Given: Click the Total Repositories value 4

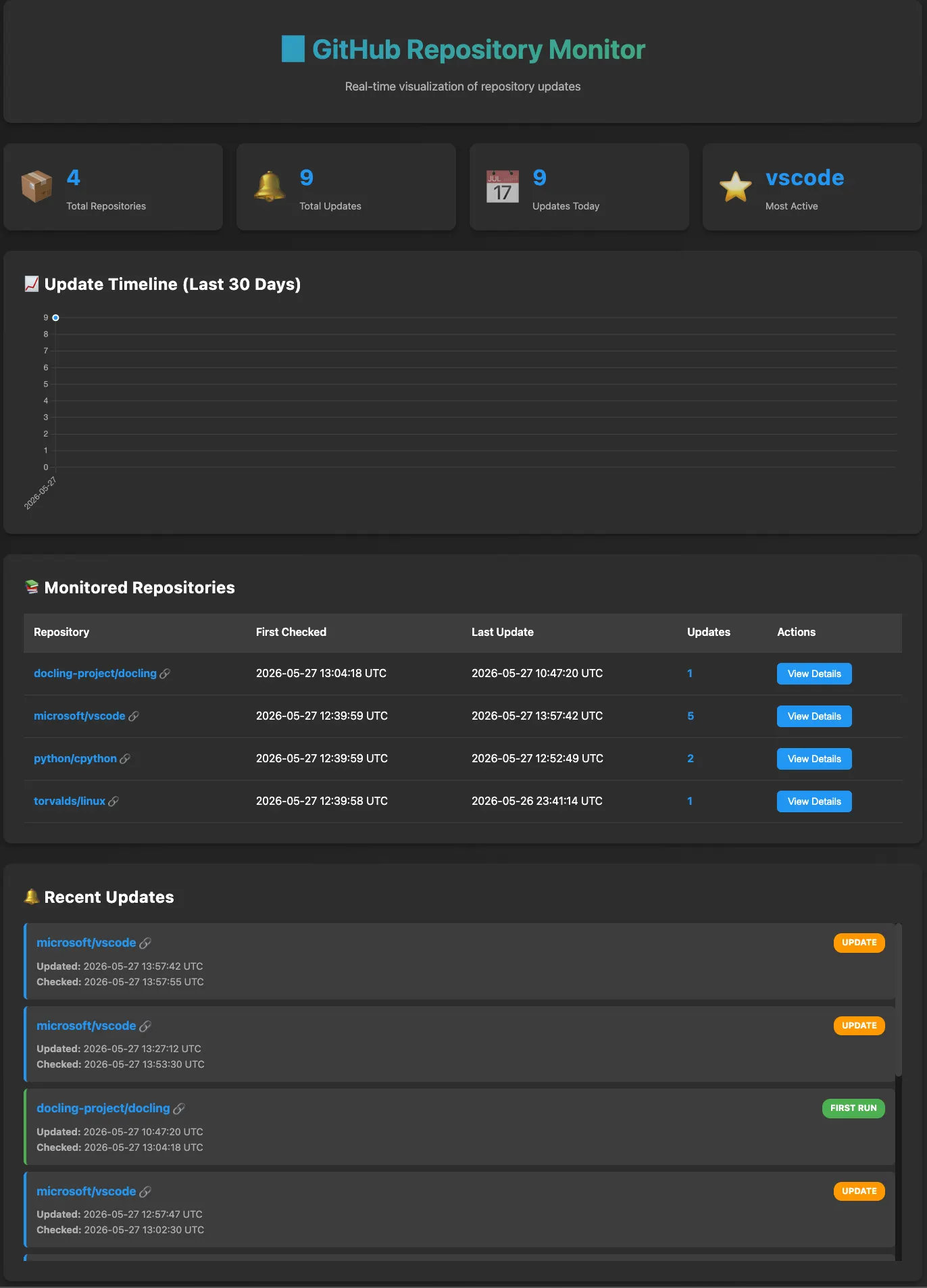Looking at the screenshot, I should pyautogui.click(x=74, y=178).
